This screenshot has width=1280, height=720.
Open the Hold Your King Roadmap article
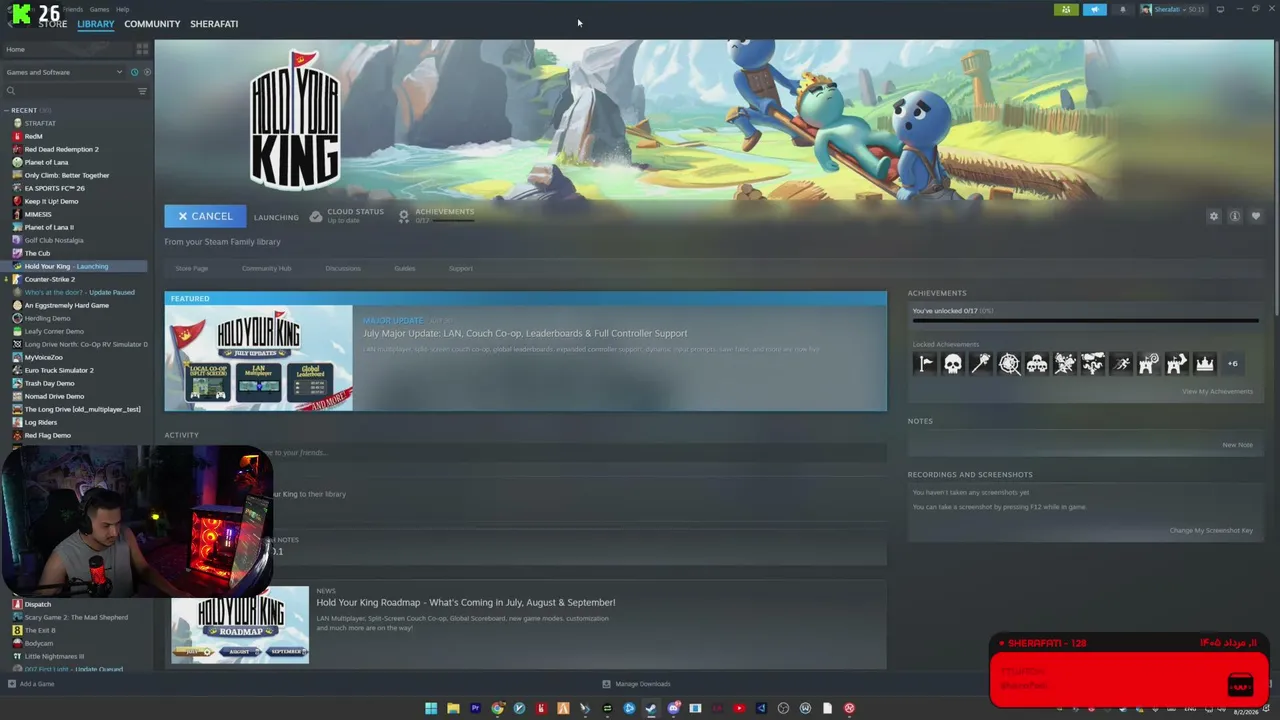tap(466, 602)
